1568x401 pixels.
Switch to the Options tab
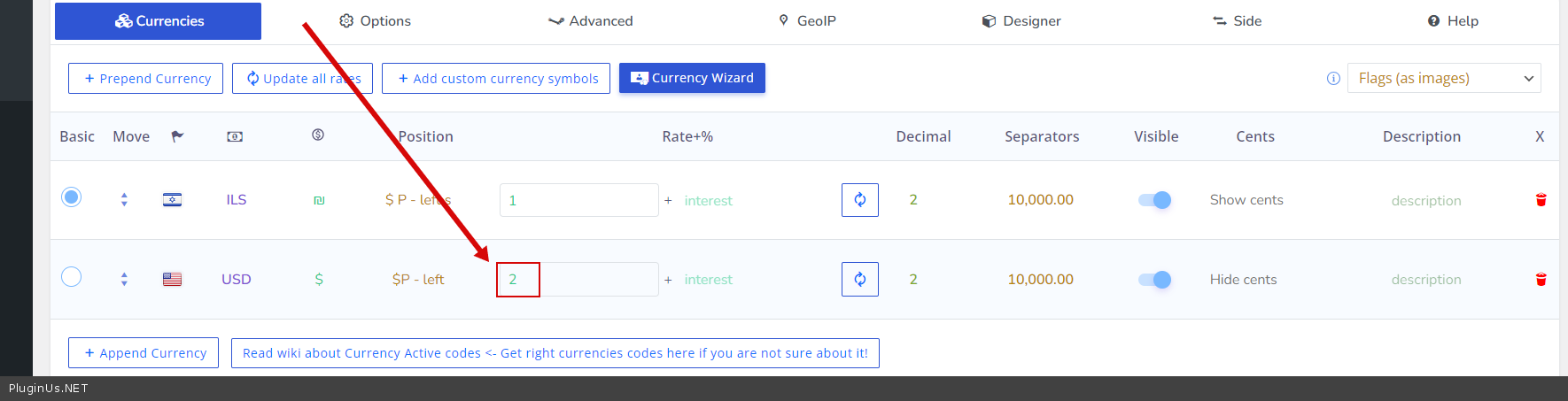376,21
